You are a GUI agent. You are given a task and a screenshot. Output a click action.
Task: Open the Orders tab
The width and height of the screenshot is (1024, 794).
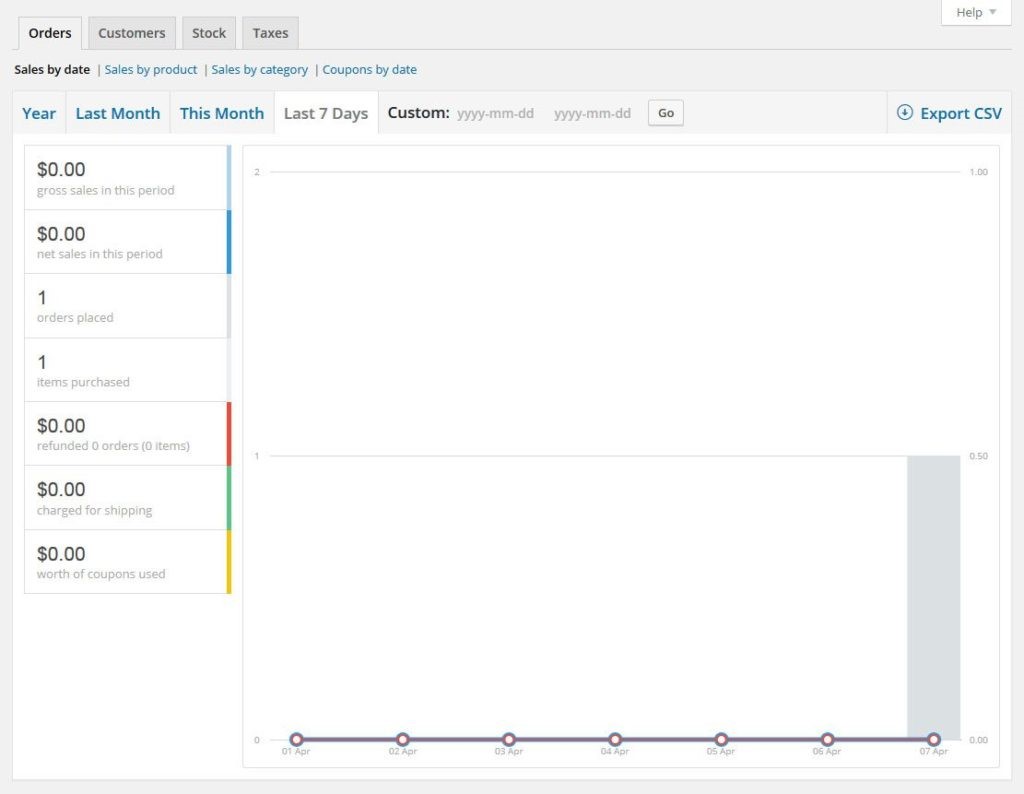click(50, 33)
